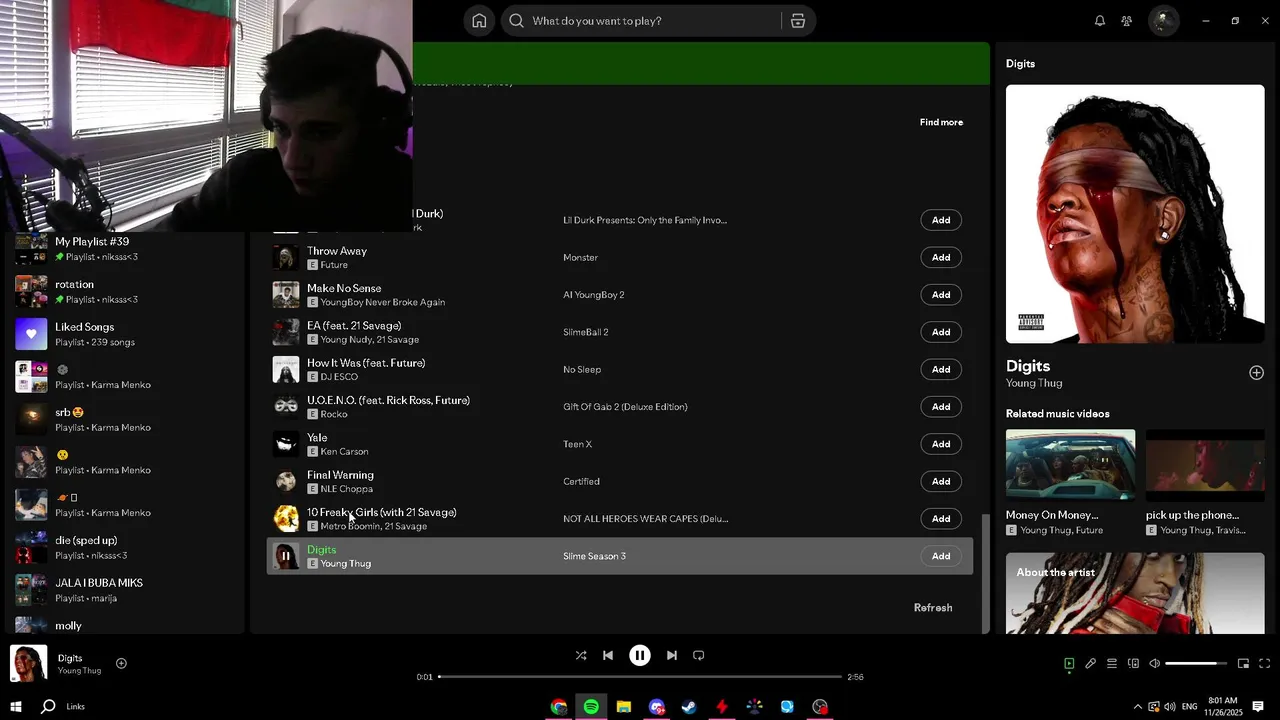Mute the volume speaker icon
The height and width of the screenshot is (720, 1280).
click(1154, 664)
